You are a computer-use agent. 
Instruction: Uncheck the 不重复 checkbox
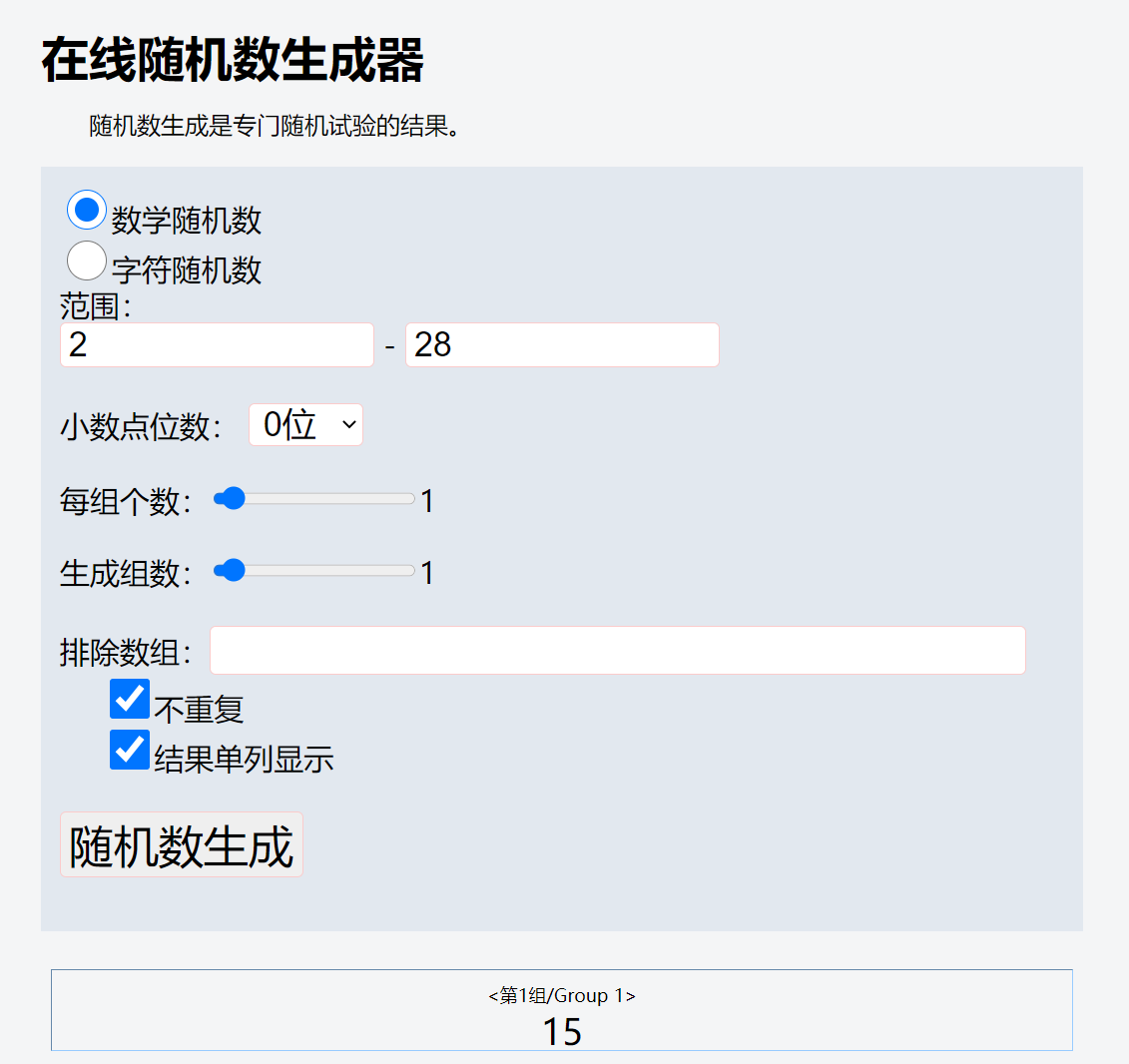coord(130,699)
